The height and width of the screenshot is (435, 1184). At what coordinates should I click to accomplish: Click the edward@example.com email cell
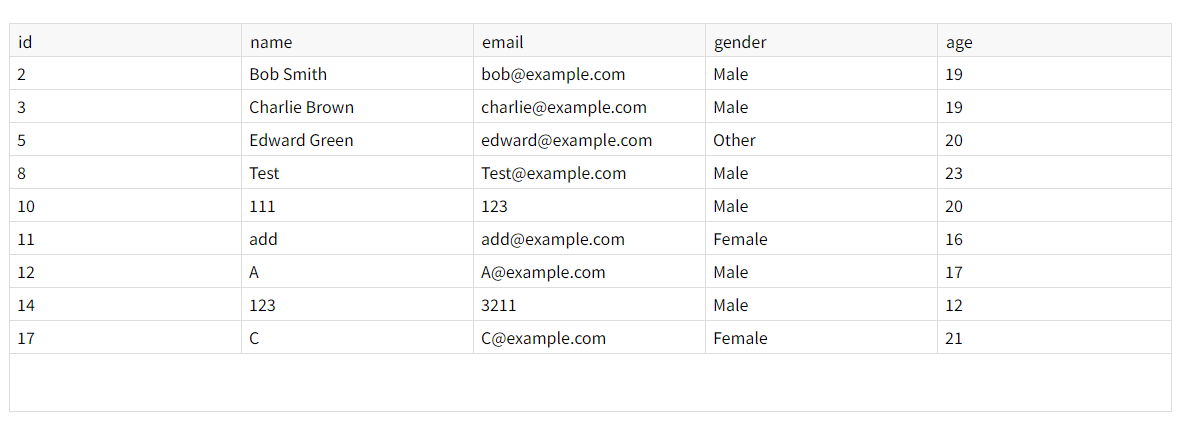(566, 140)
